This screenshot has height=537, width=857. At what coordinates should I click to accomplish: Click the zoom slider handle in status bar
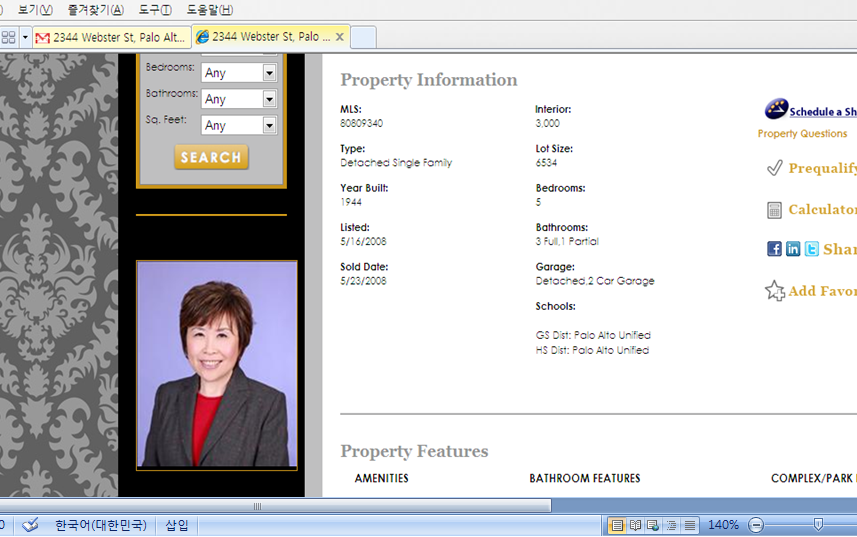click(818, 525)
